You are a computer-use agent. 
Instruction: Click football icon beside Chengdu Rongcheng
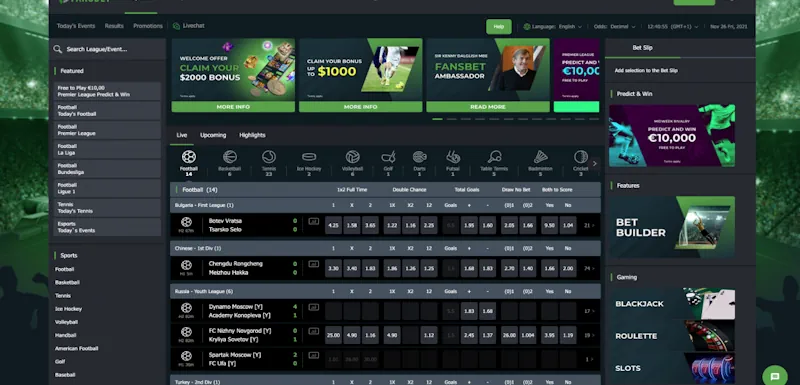point(186,265)
